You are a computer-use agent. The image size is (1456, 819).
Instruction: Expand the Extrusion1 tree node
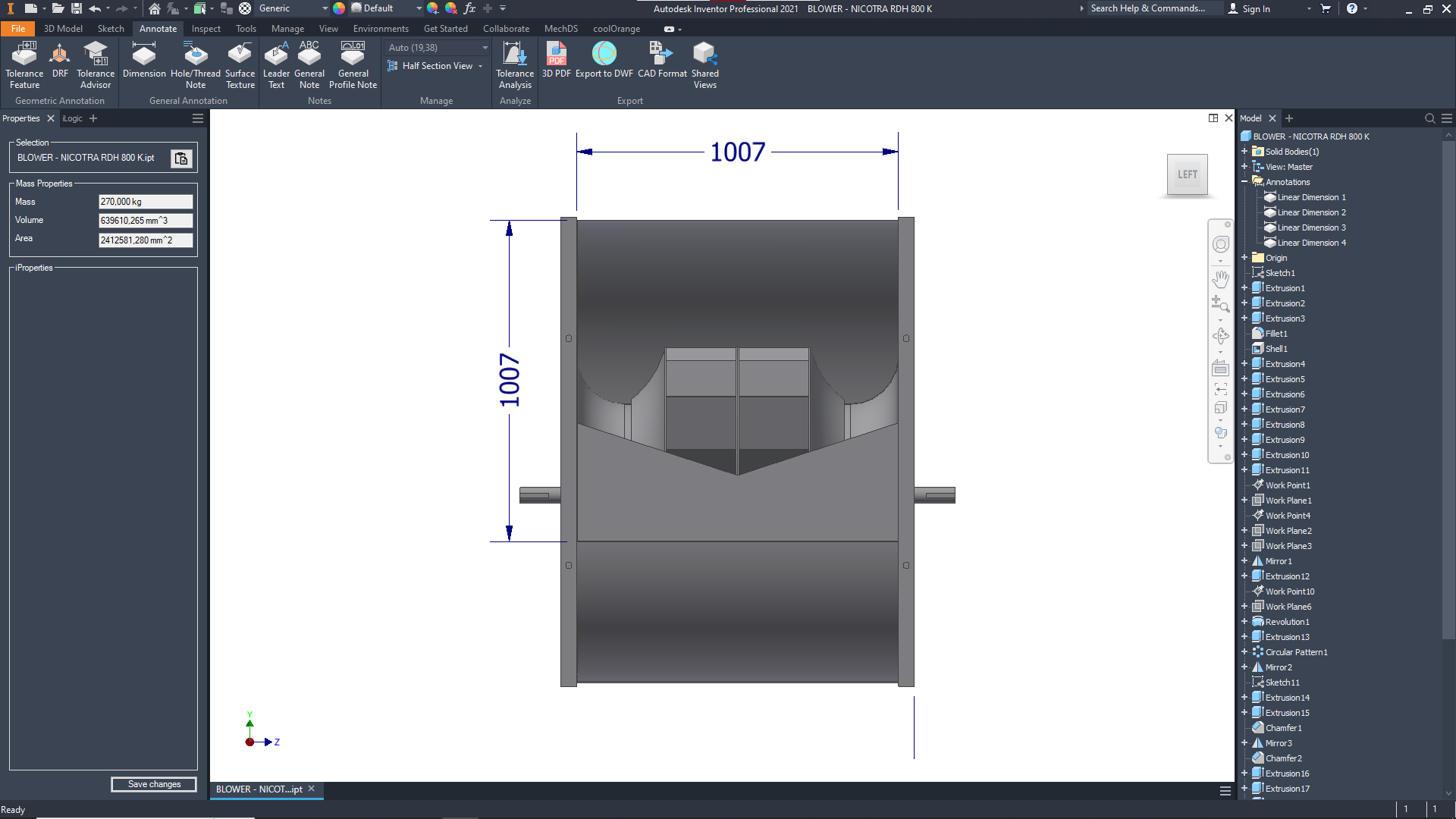[x=1244, y=288]
